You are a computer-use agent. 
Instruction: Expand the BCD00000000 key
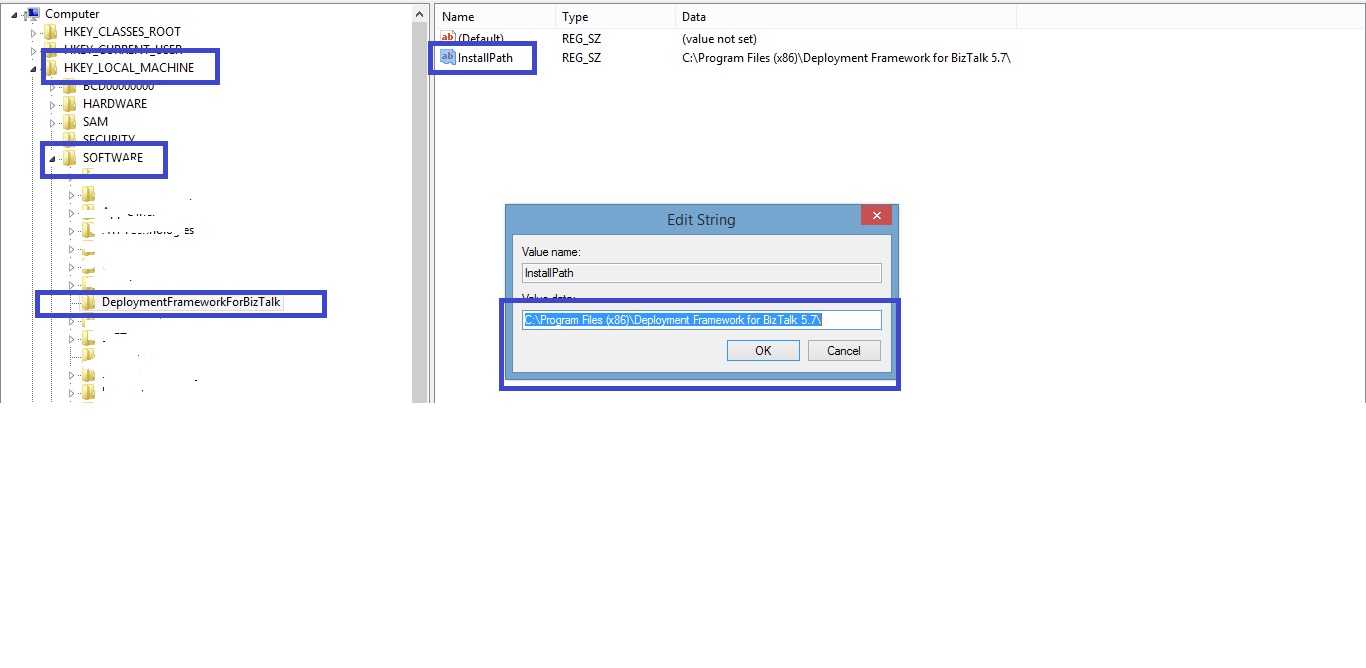click(53, 86)
